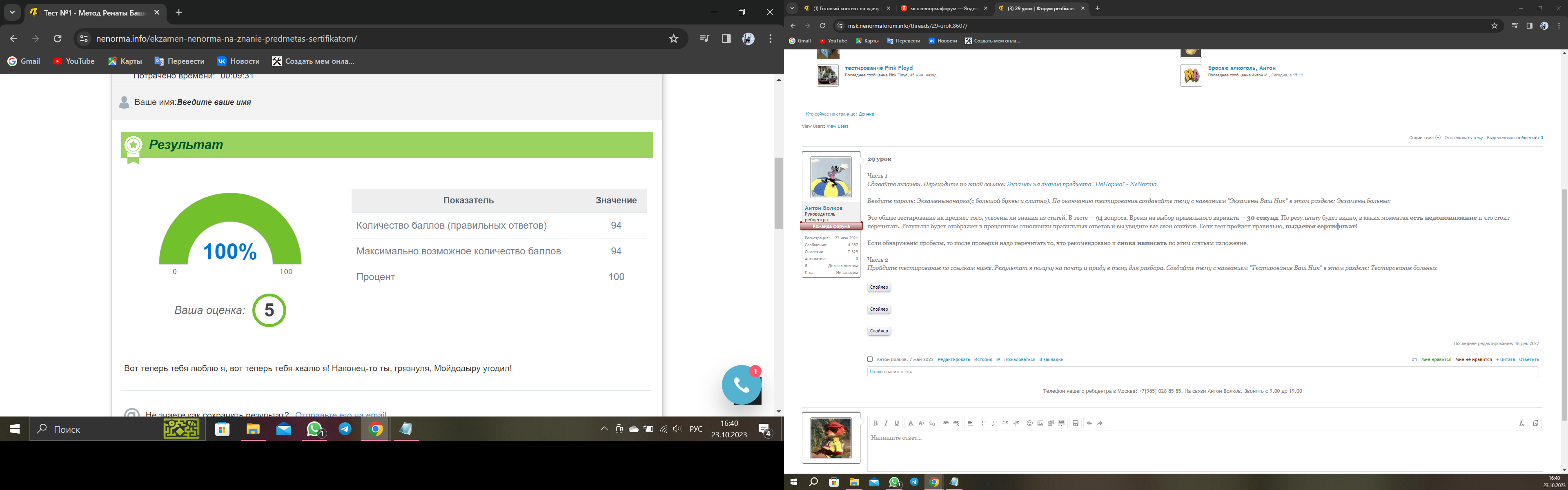Screen dimensions: 1568x490
Task: Open new tab in left Chrome window
Action: coord(179,12)
